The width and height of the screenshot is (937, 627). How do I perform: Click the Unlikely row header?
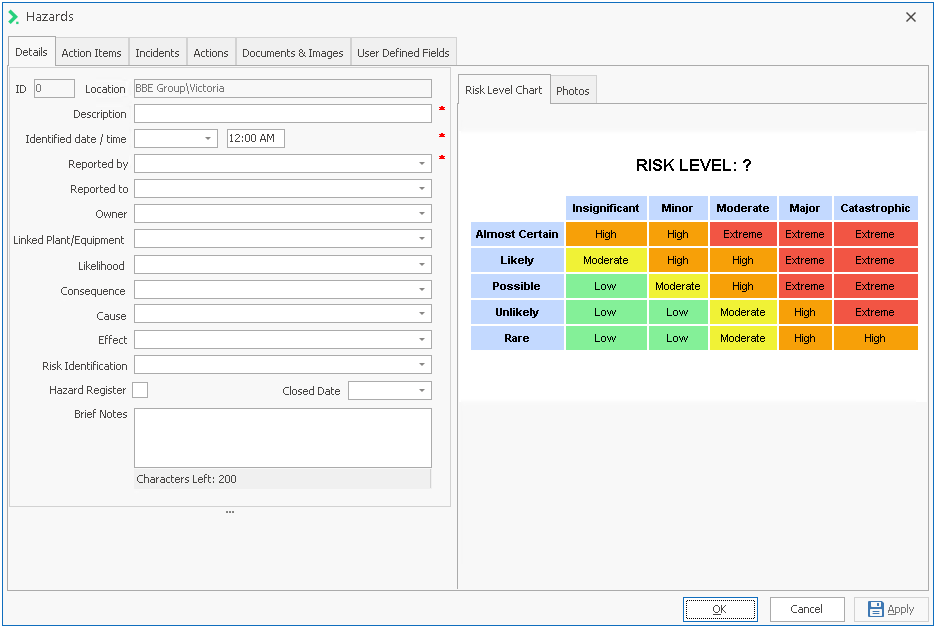[517, 312]
